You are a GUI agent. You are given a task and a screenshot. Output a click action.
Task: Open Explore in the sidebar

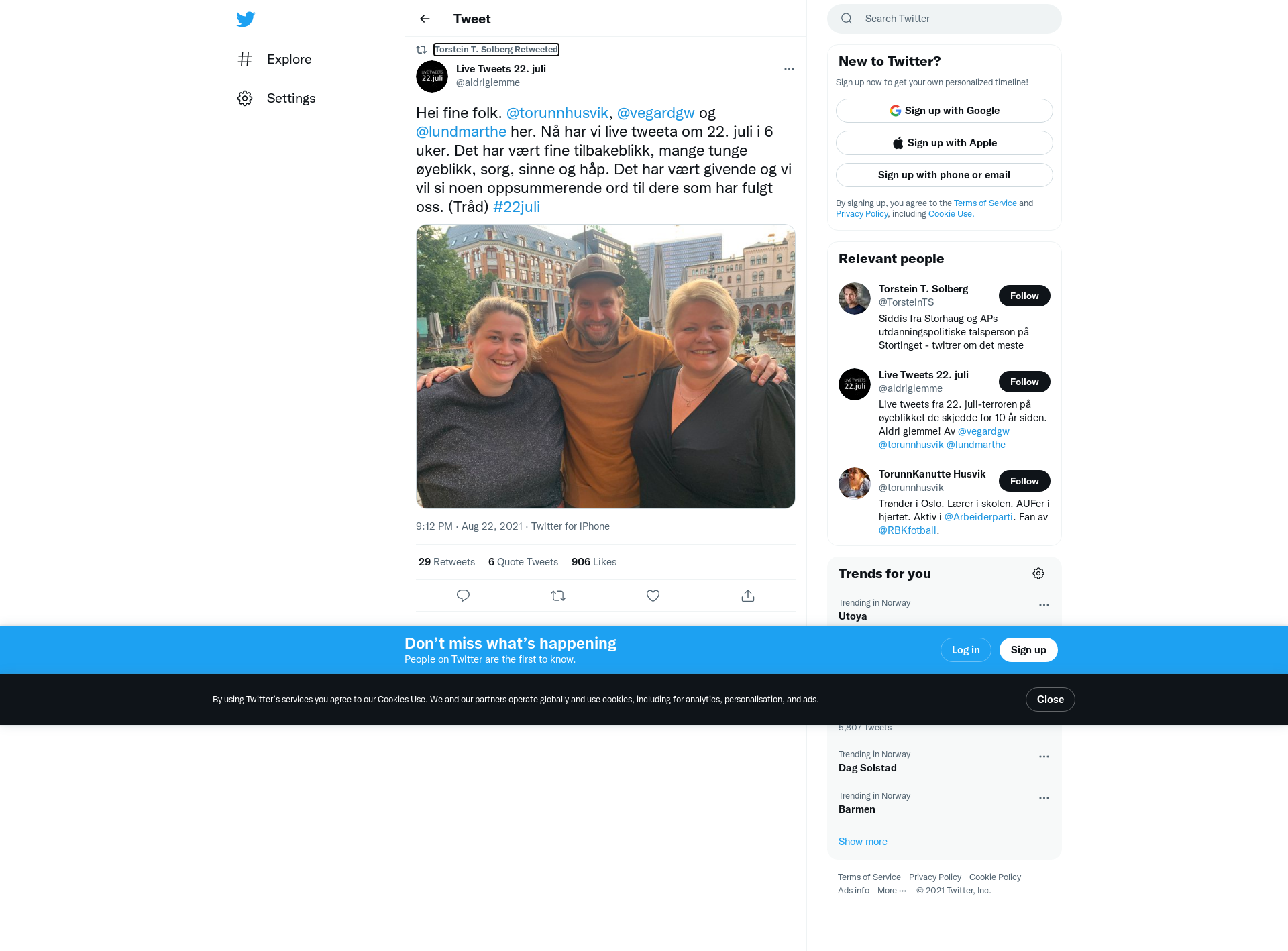click(x=275, y=59)
